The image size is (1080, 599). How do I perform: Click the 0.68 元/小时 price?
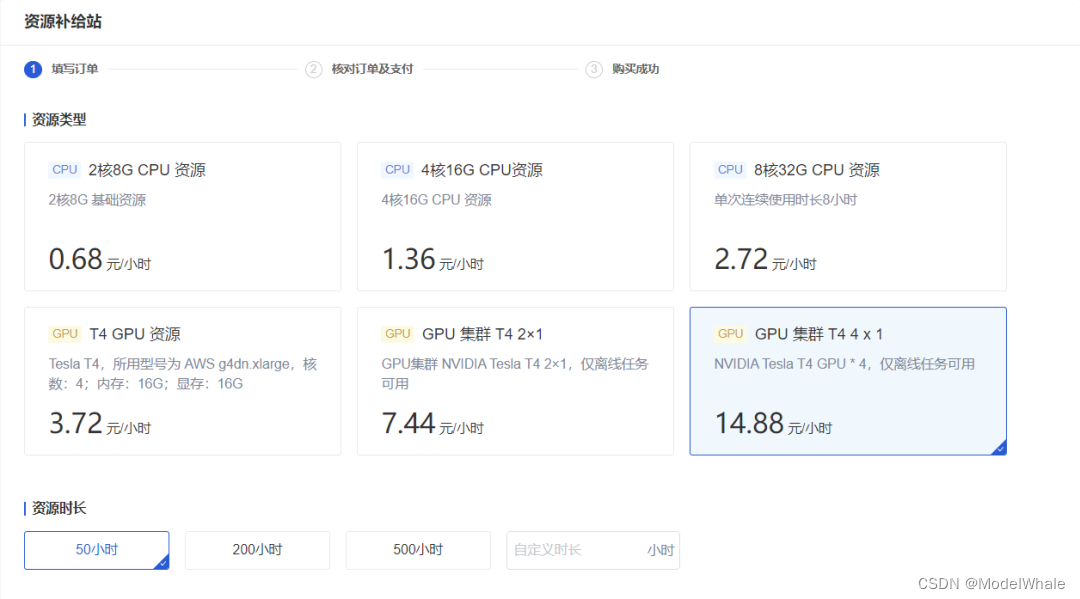pyautogui.click(x=100, y=260)
